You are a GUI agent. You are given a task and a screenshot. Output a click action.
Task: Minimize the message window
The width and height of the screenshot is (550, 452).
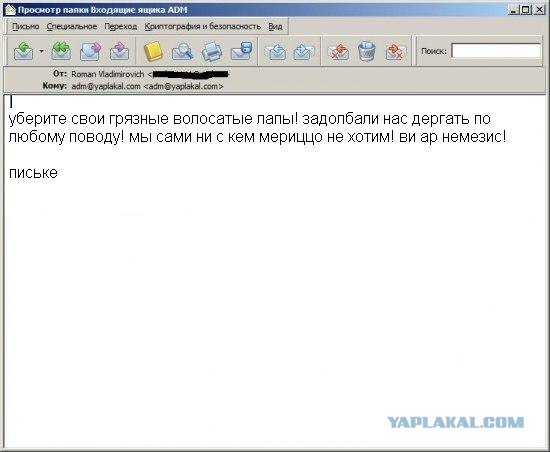pos(513,10)
